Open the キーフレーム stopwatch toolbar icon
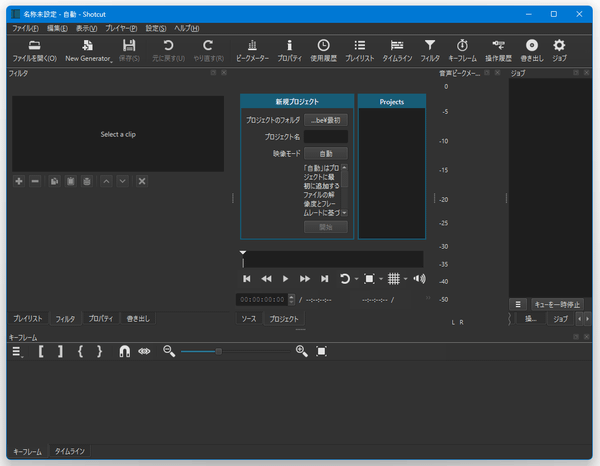Viewport: 600px width, 466px height. pyautogui.click(x=462, y=51)
